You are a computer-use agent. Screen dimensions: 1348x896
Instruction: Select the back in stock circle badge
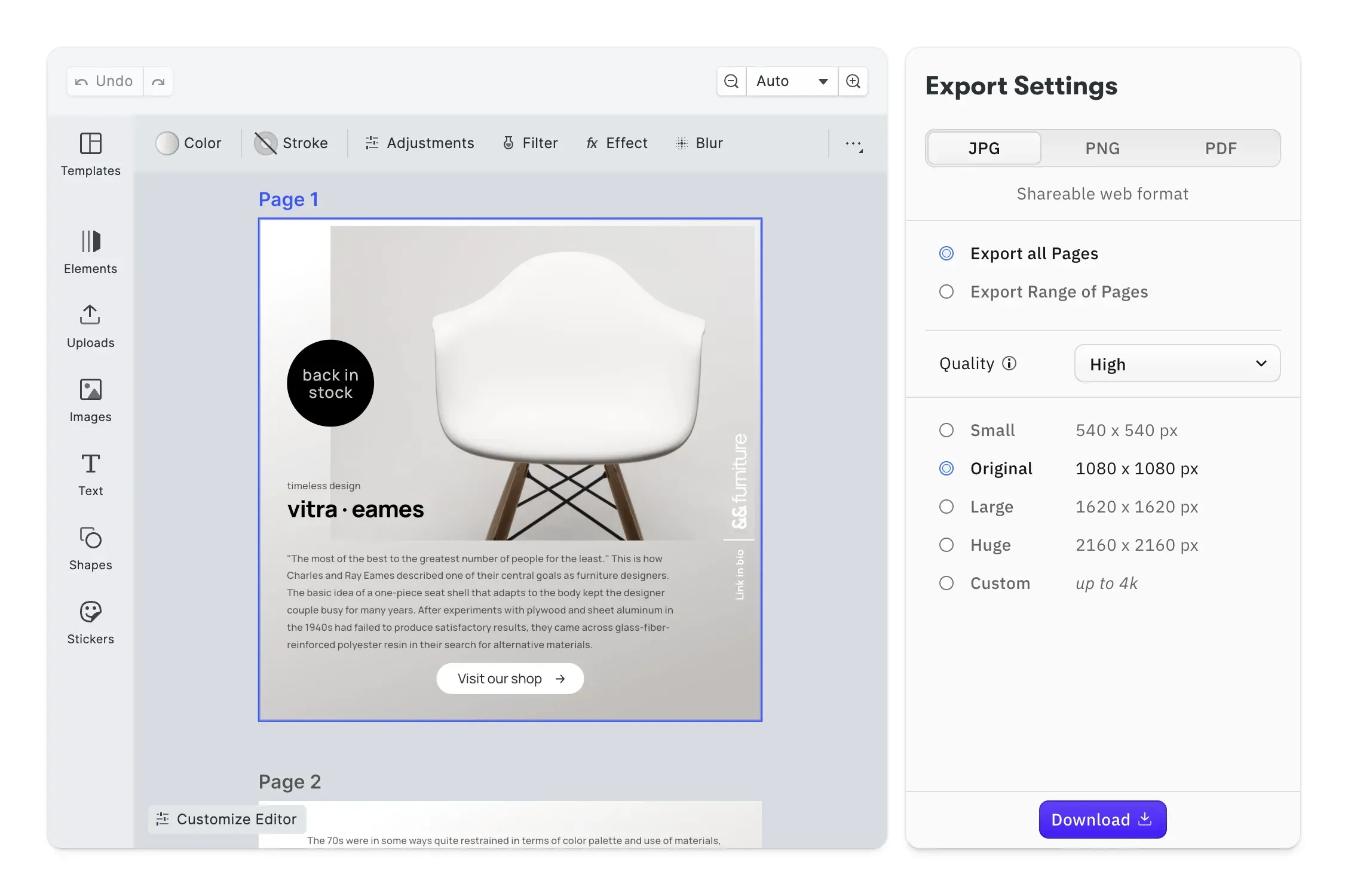pos(330,383)
